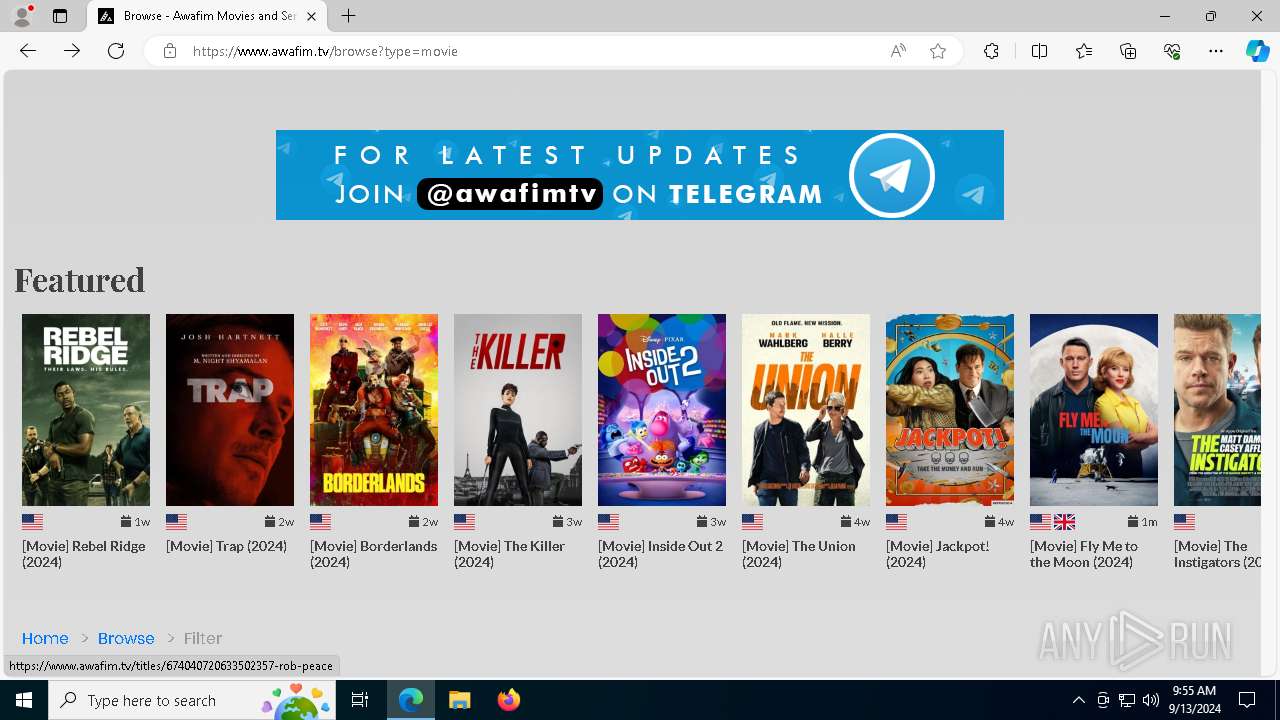1280x720 pixels.
Task: Click the browser forward arrow
Action: 72,51
